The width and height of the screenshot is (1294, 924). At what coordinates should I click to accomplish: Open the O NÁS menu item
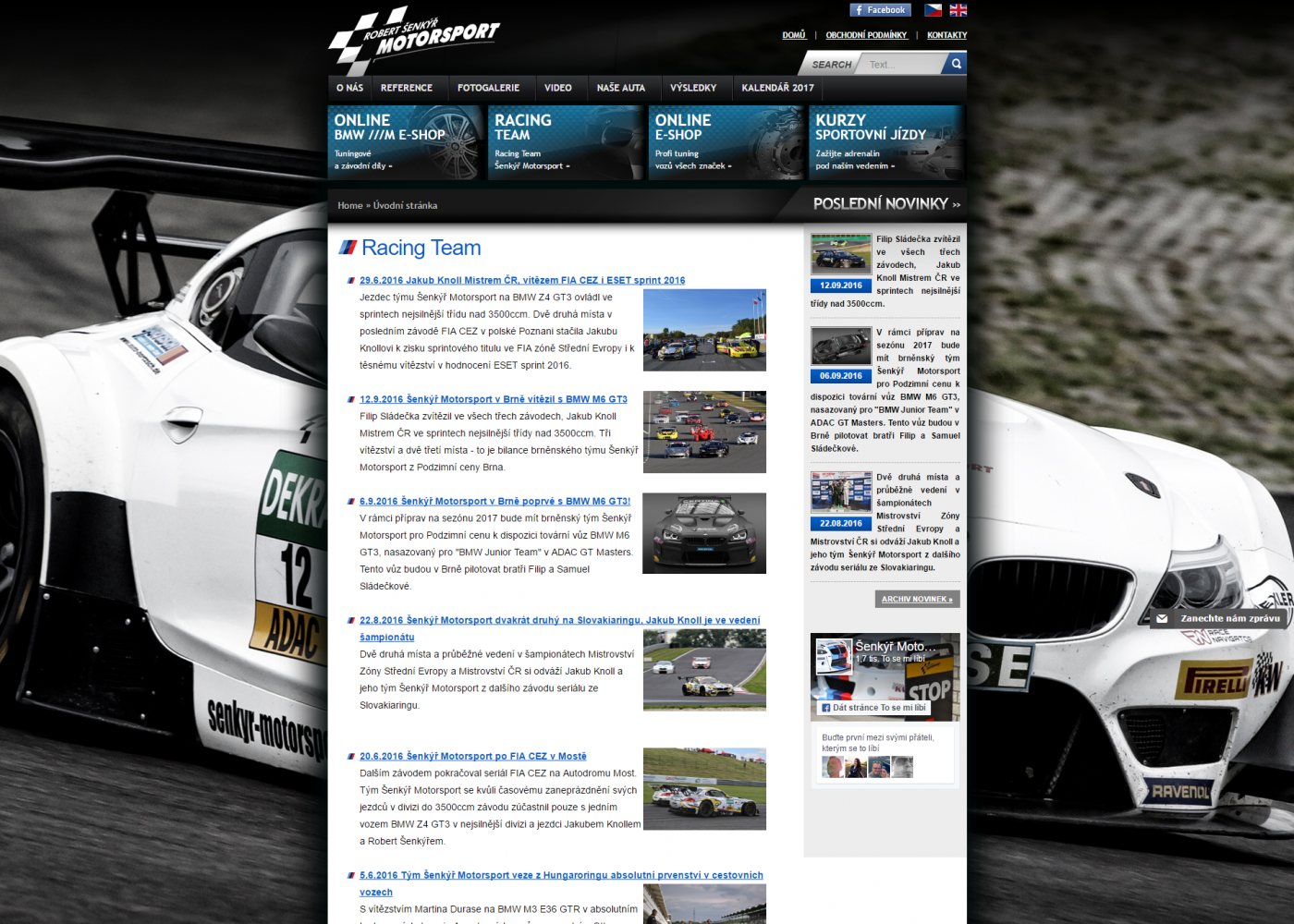[349, 88]
